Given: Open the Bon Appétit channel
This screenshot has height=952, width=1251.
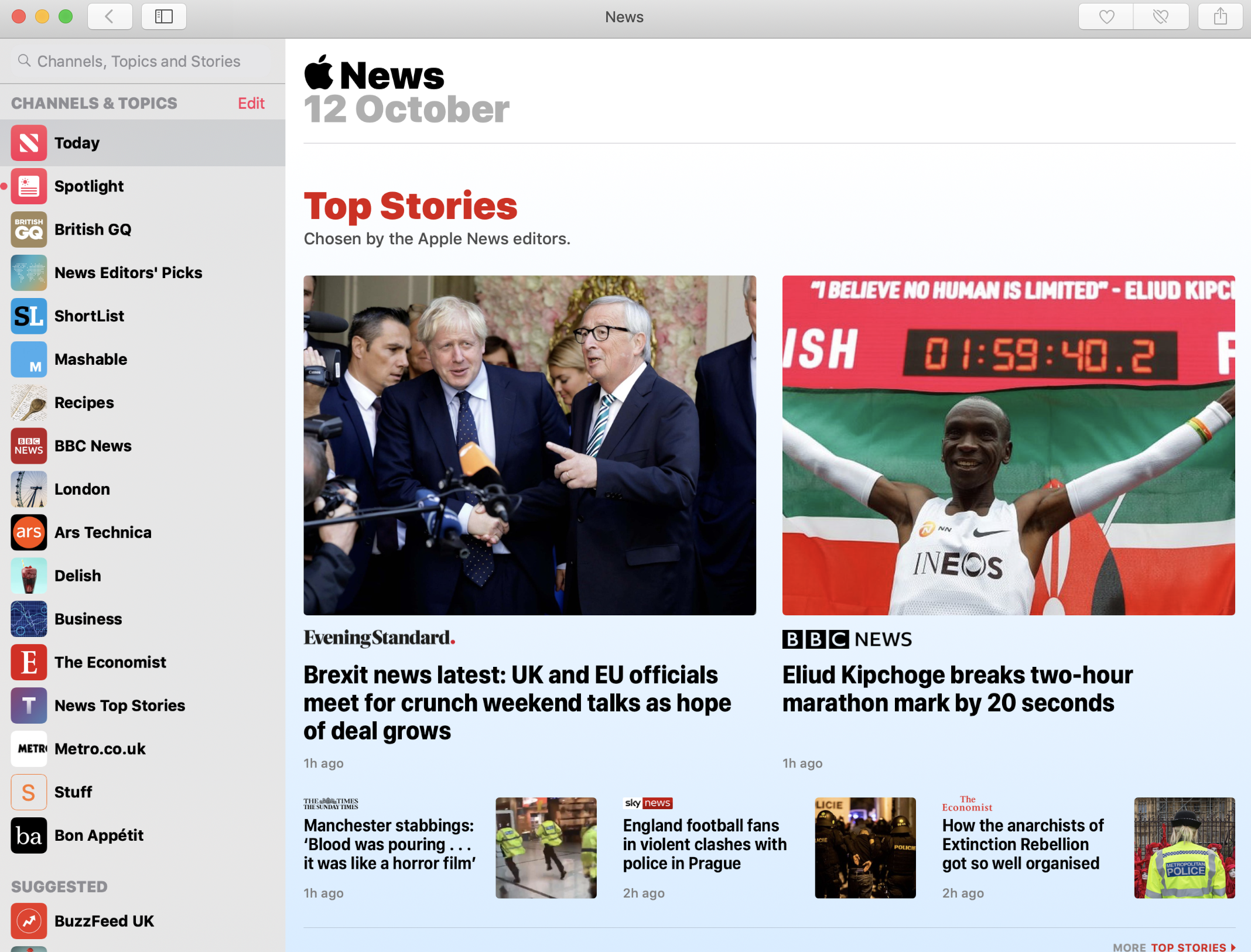Looking at the screenshot, I should [99, 835].
